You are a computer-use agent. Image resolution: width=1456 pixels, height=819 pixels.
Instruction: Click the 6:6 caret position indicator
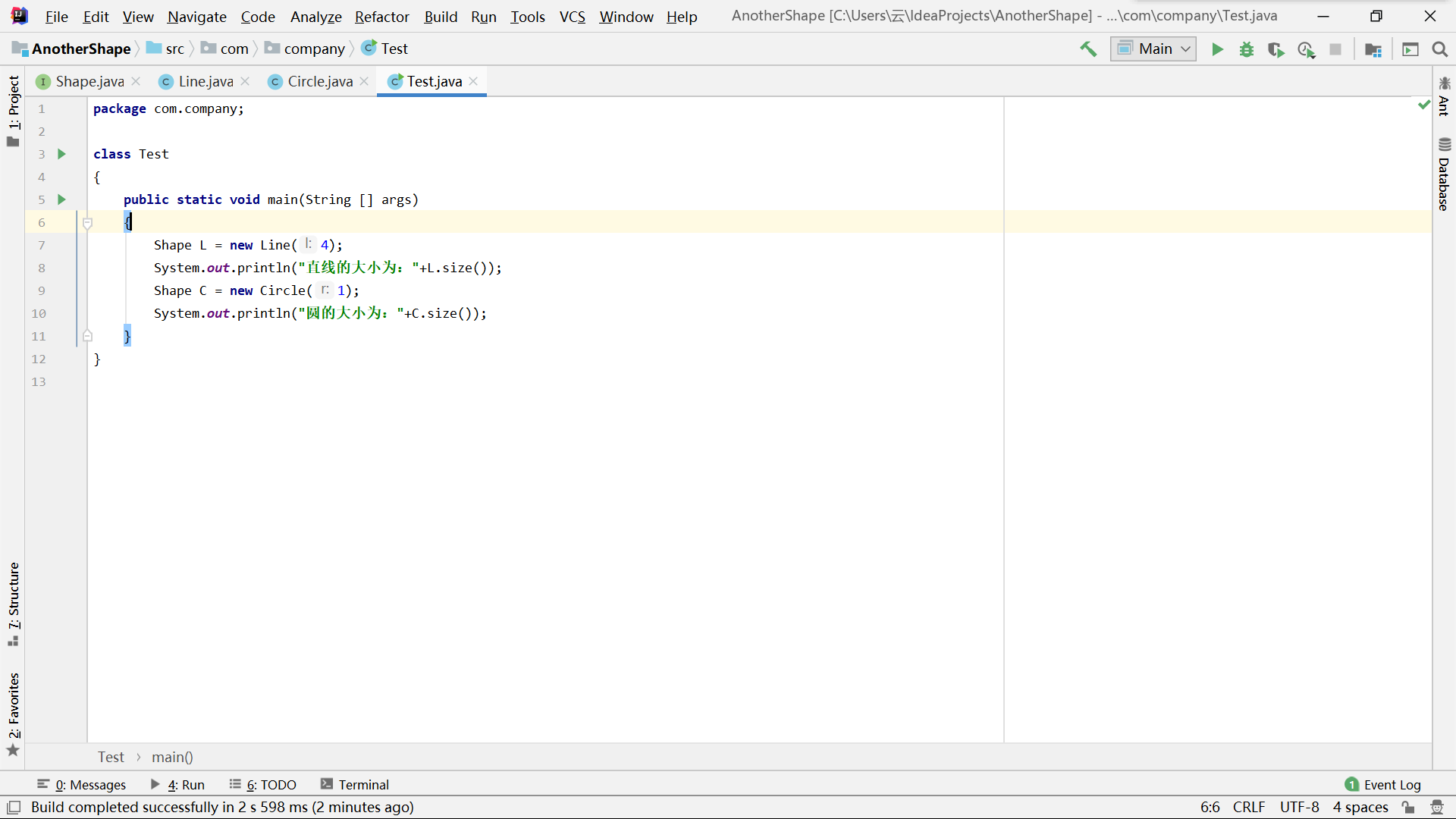click(1210, 808)
